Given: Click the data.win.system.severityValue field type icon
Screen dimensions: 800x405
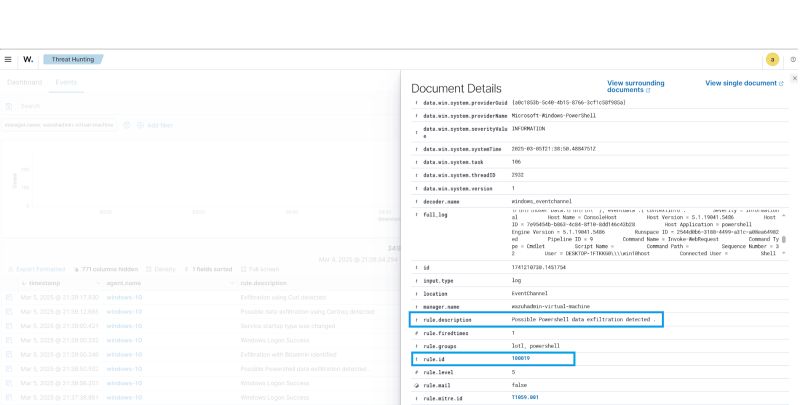Looking at the screenshot, I should [416, 132].
